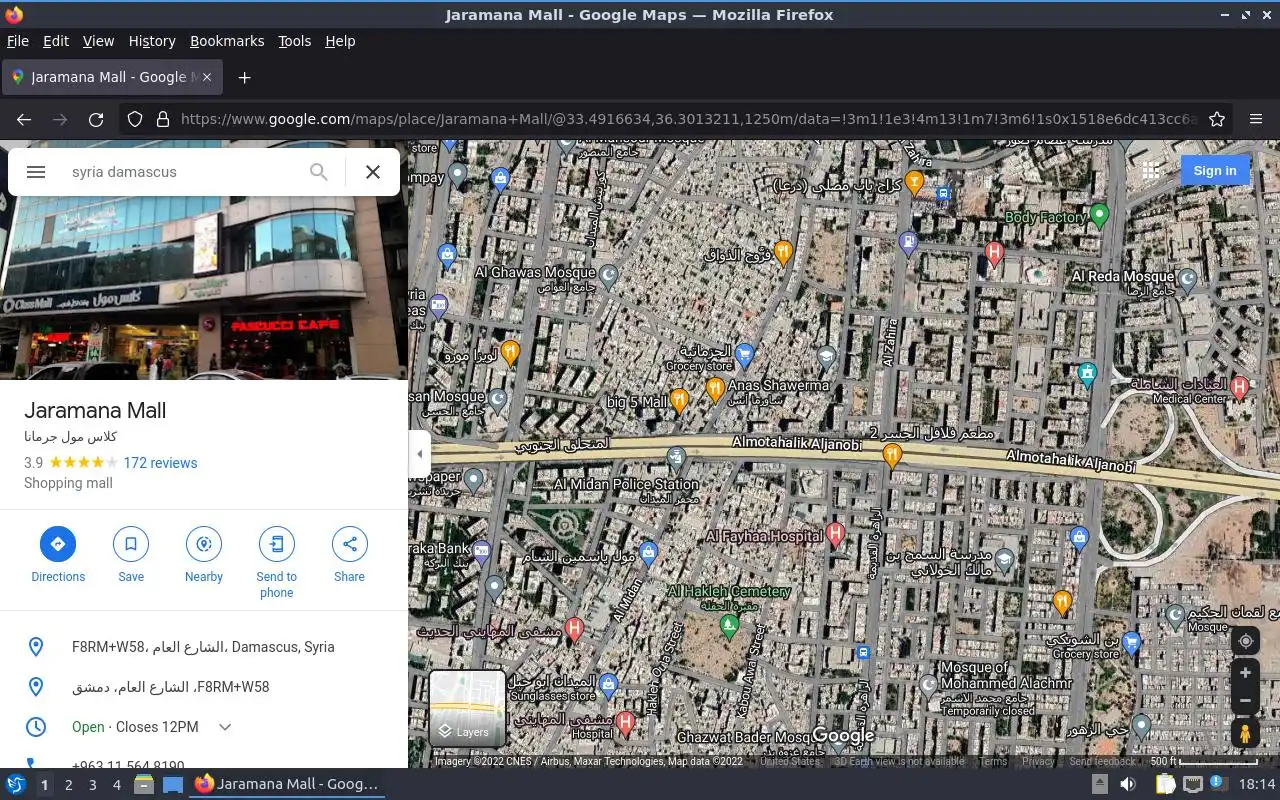
Task: Click the search magnifier icon
Action: click(318, 172)
